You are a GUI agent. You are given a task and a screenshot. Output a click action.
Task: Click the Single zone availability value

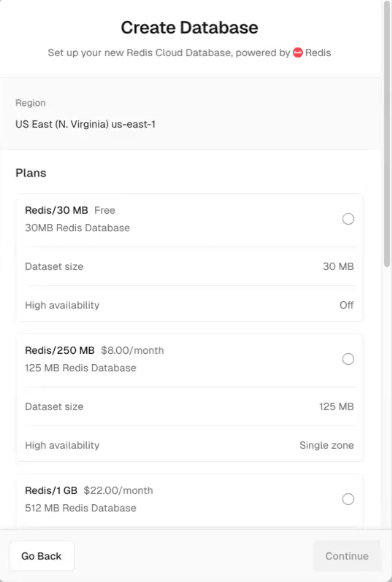327,445
